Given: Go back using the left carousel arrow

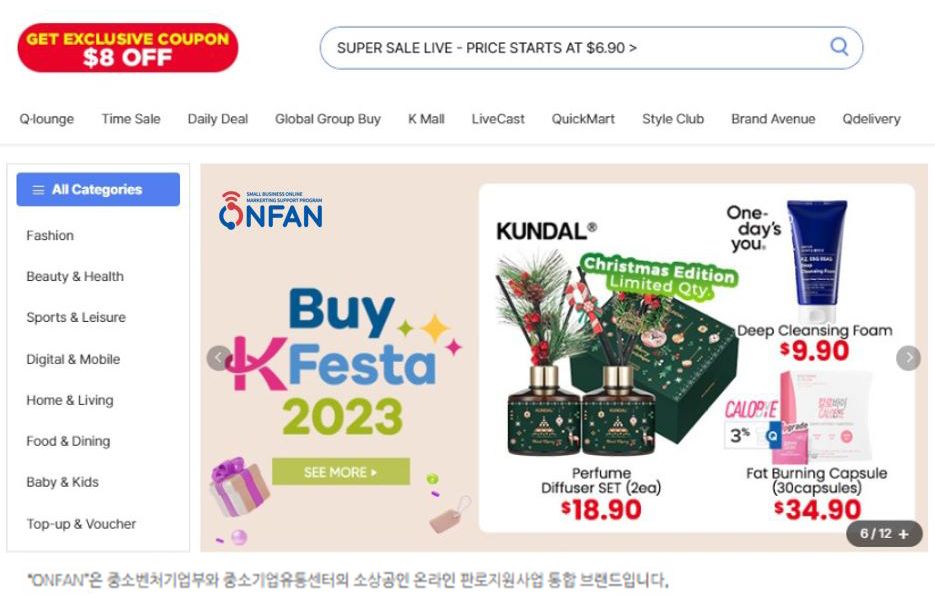Looking at the screenshot, I should 217,357.
